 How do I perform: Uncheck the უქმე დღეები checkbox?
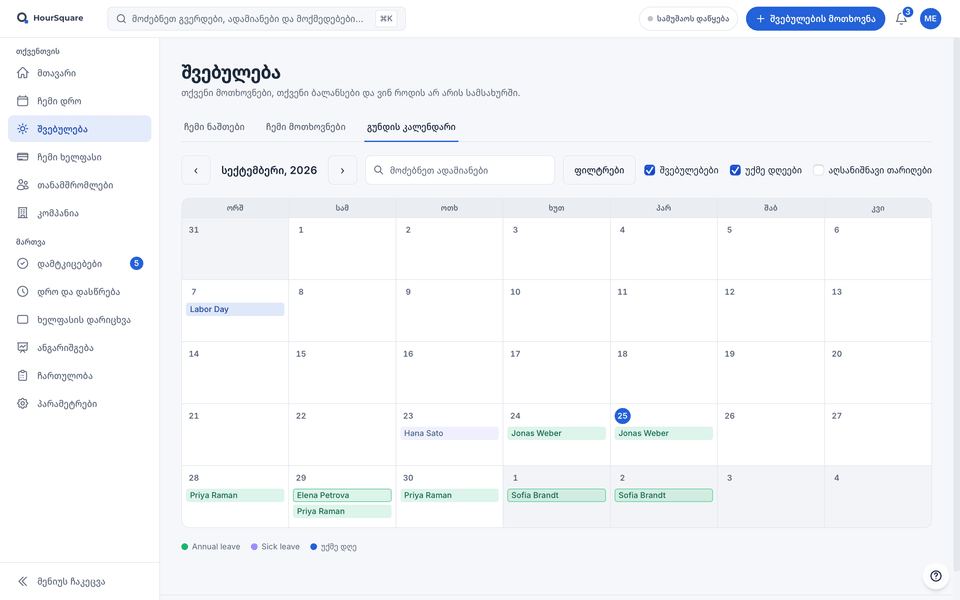click(735, 170)
